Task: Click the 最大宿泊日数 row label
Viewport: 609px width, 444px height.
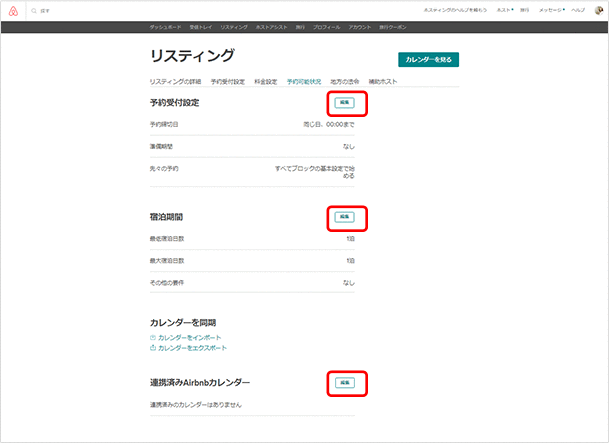Action: point(167,261)
